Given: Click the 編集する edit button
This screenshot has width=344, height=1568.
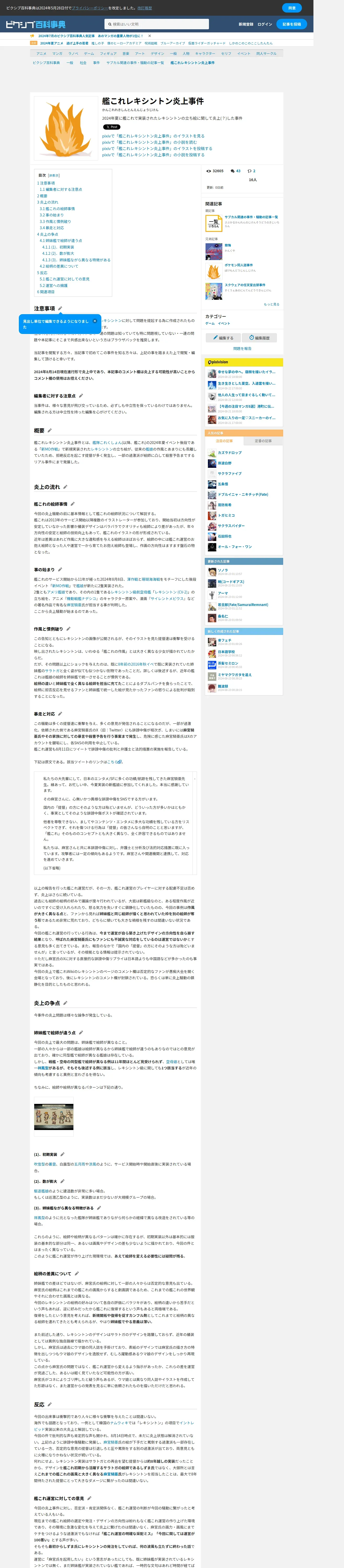Looking at the screenshot, I should pos(223,338).
